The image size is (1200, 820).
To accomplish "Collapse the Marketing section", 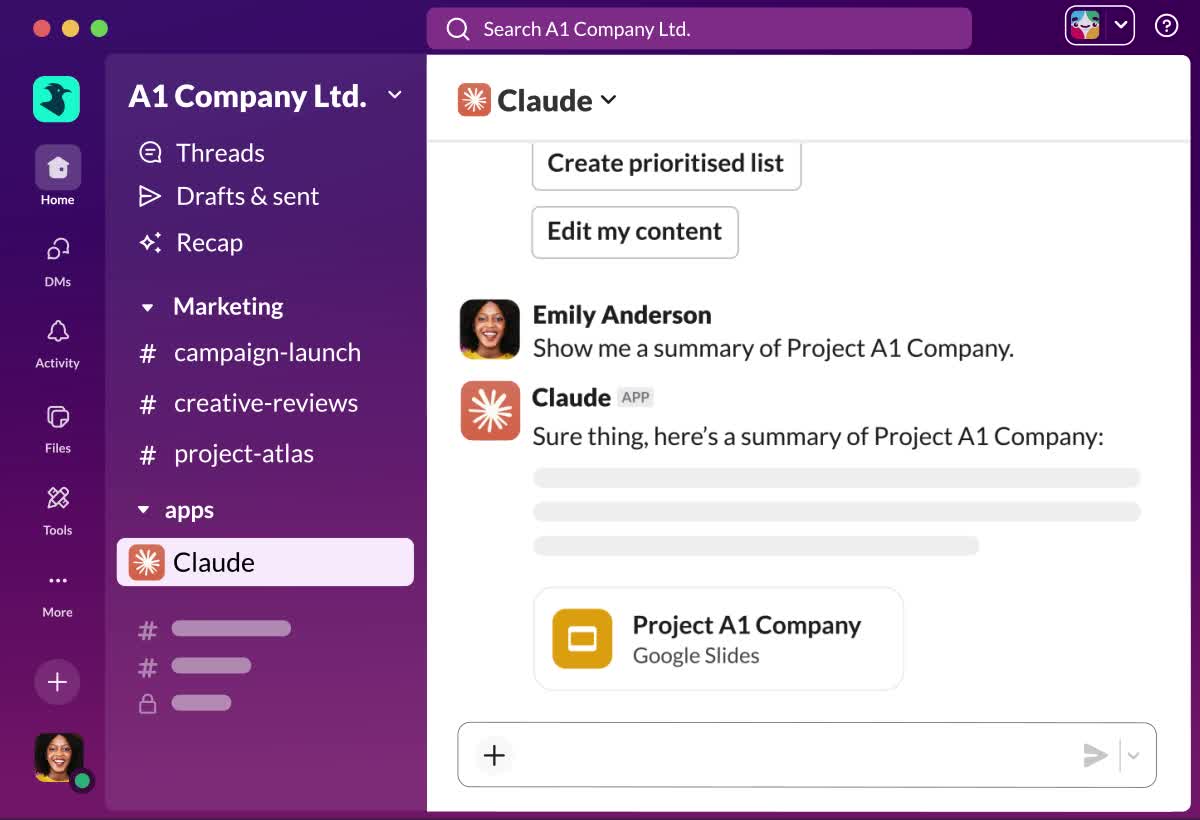I will pyautogui.click(x=148, y=308).
